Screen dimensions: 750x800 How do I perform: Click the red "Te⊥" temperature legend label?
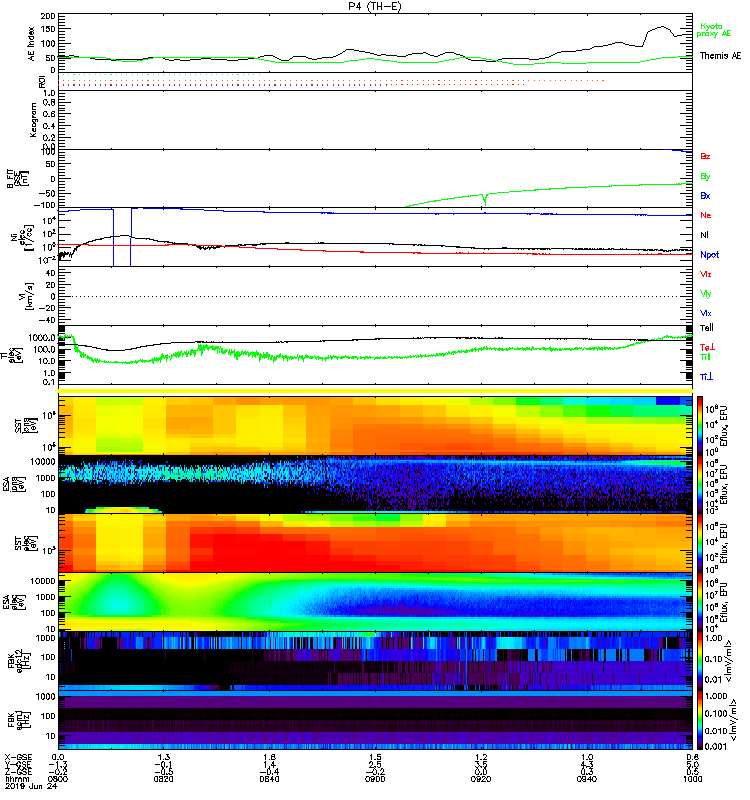pos(707,347)
